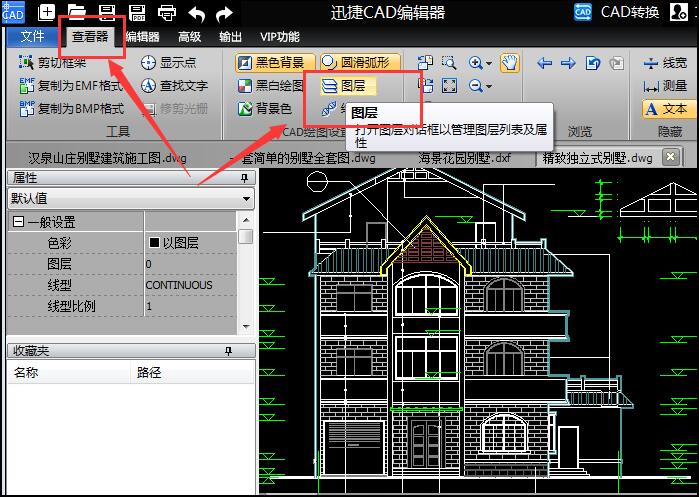Toggle 圆滑弧形 smooth arcs
This screenshot has height=497, width=699.
(x=360, y=62)
